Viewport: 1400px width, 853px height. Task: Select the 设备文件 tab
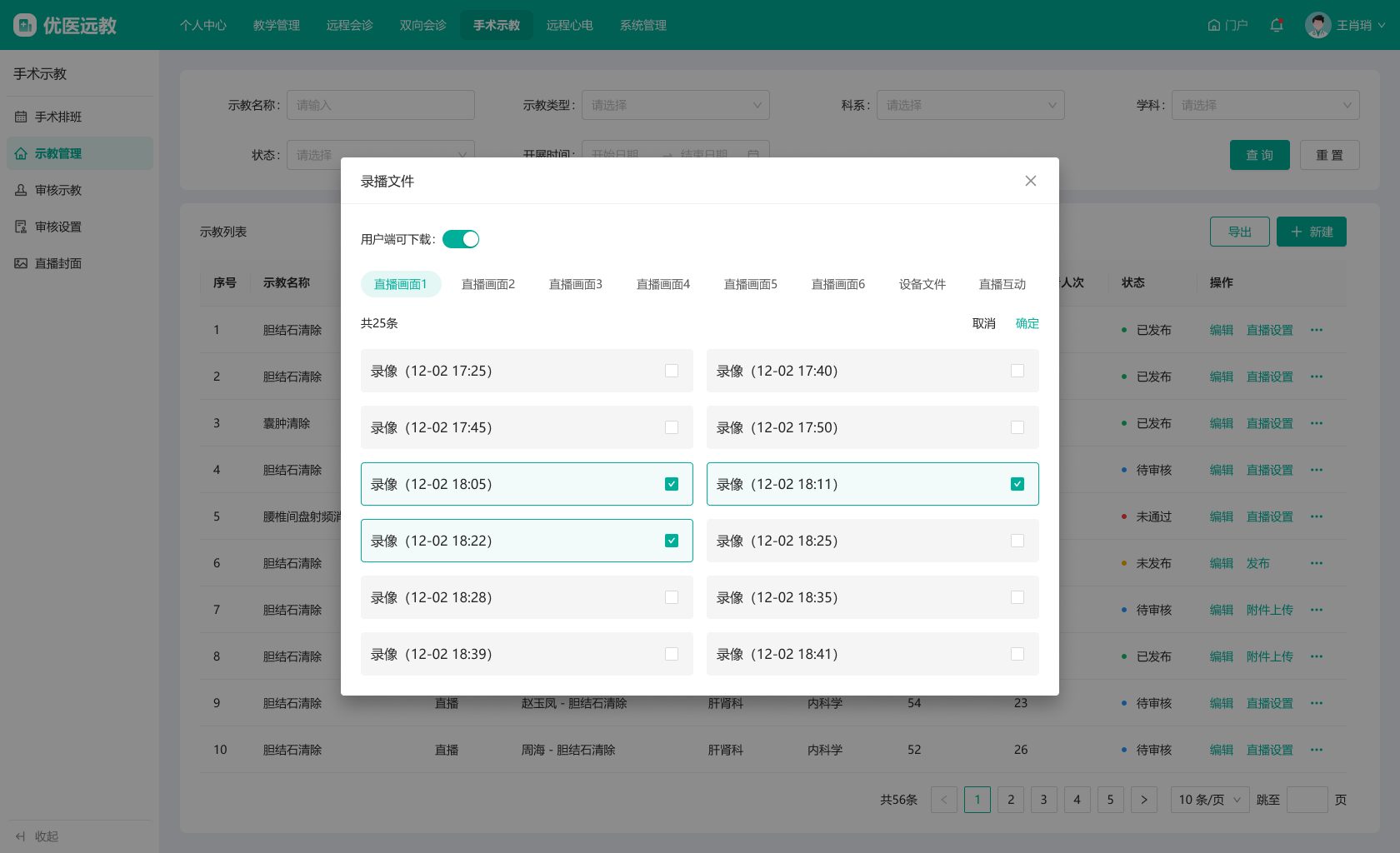pyautogui.click(x=922, y=284)
